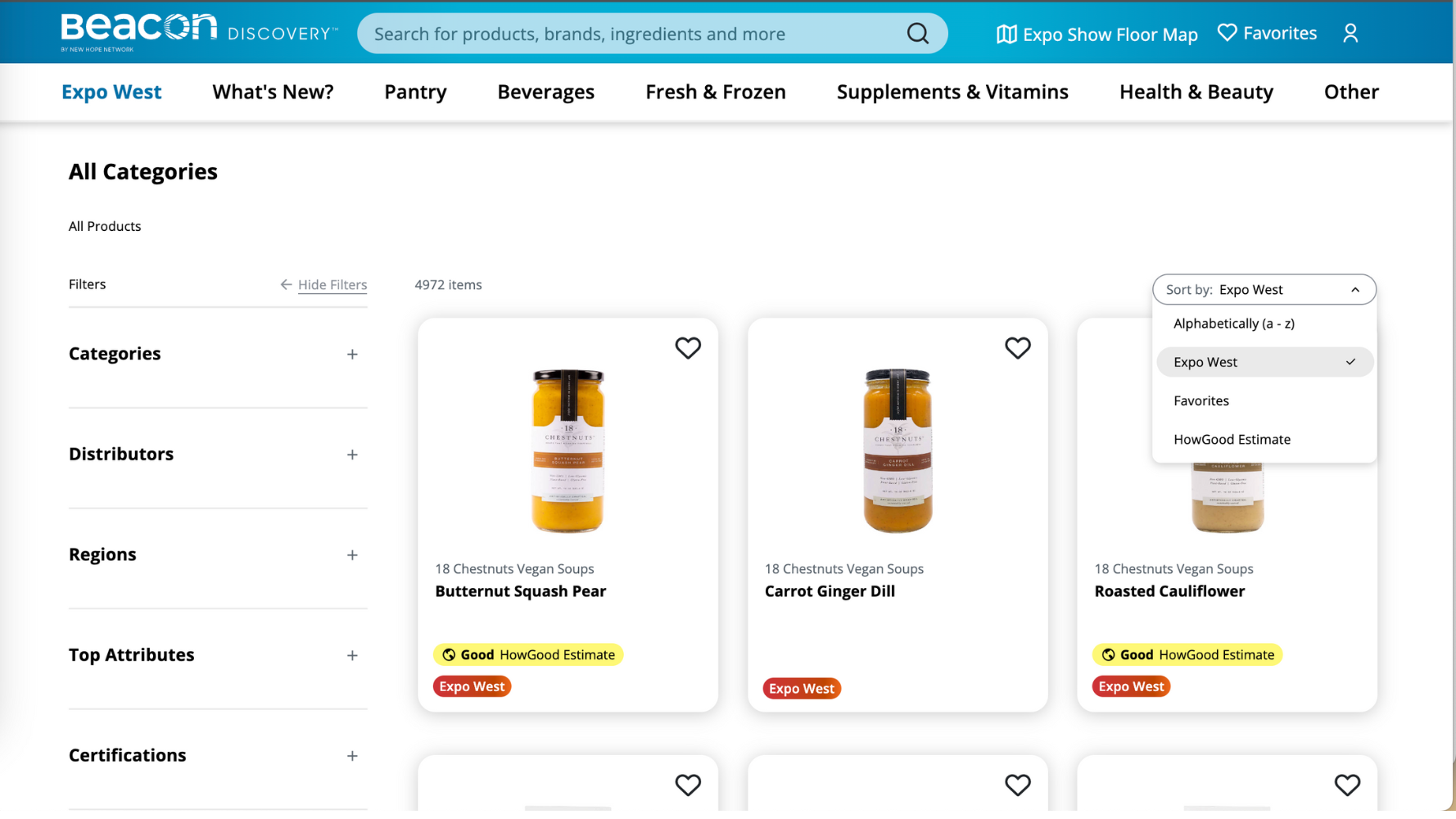Click the search magnifying glass icon
The width and height of the screenshot is (1456, 819).
(x=916, y=33)
